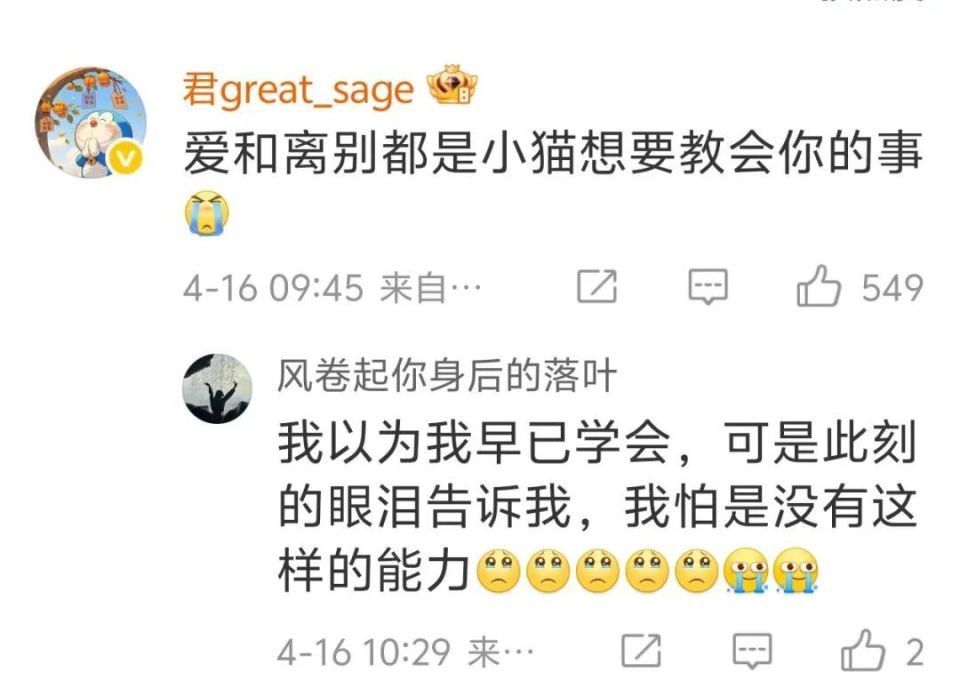This screenshot has width=960, height=696.
Task: Like the comment with 549 likes
Action: pyautogui.click(x=818, y=286)
